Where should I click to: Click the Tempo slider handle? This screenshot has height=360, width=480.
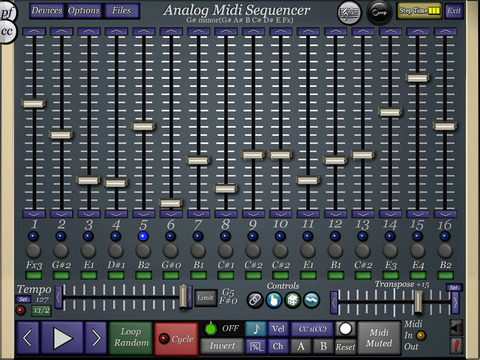(x=183, y=296)
